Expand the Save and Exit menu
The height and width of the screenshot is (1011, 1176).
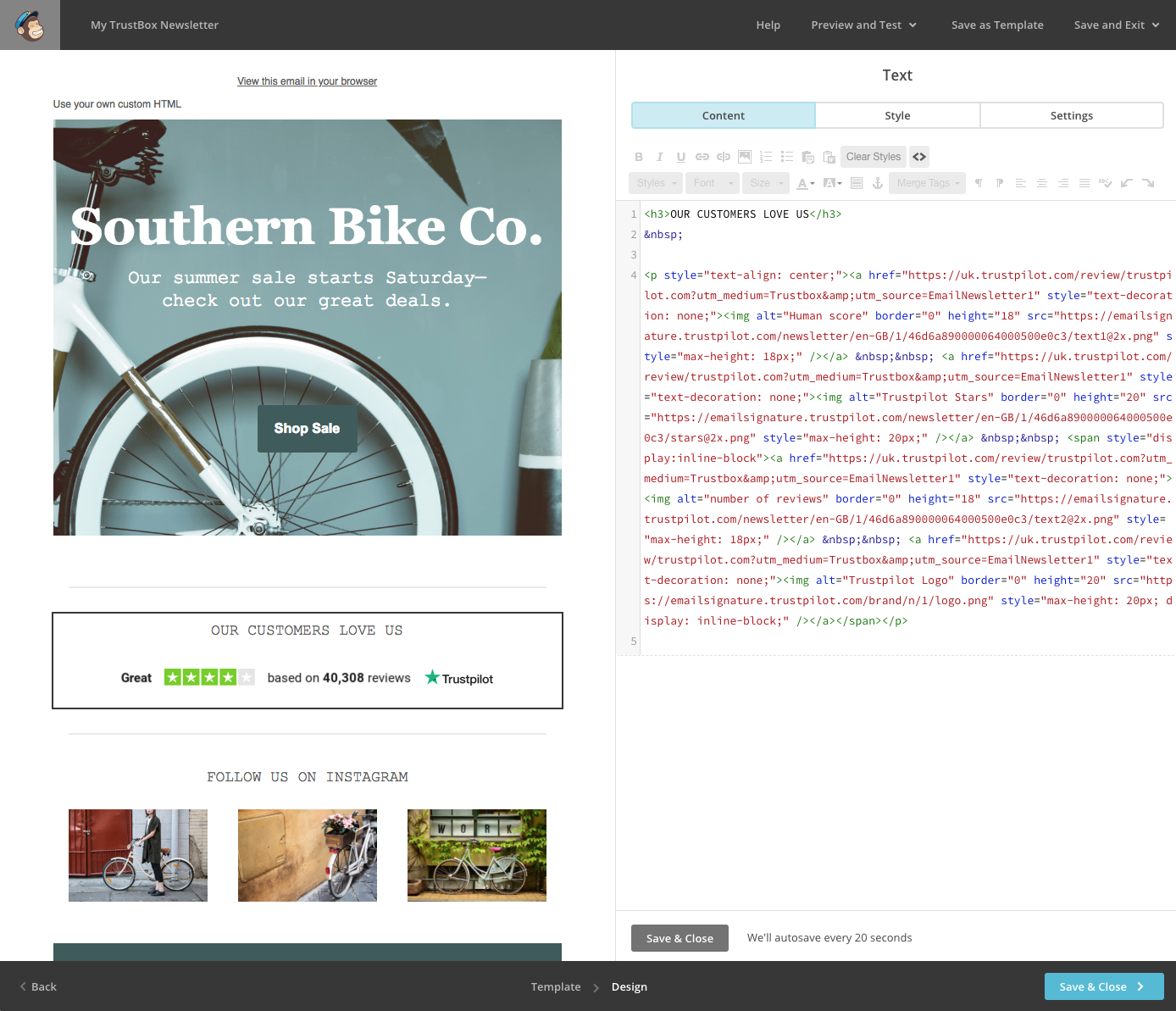point(1116,25)
